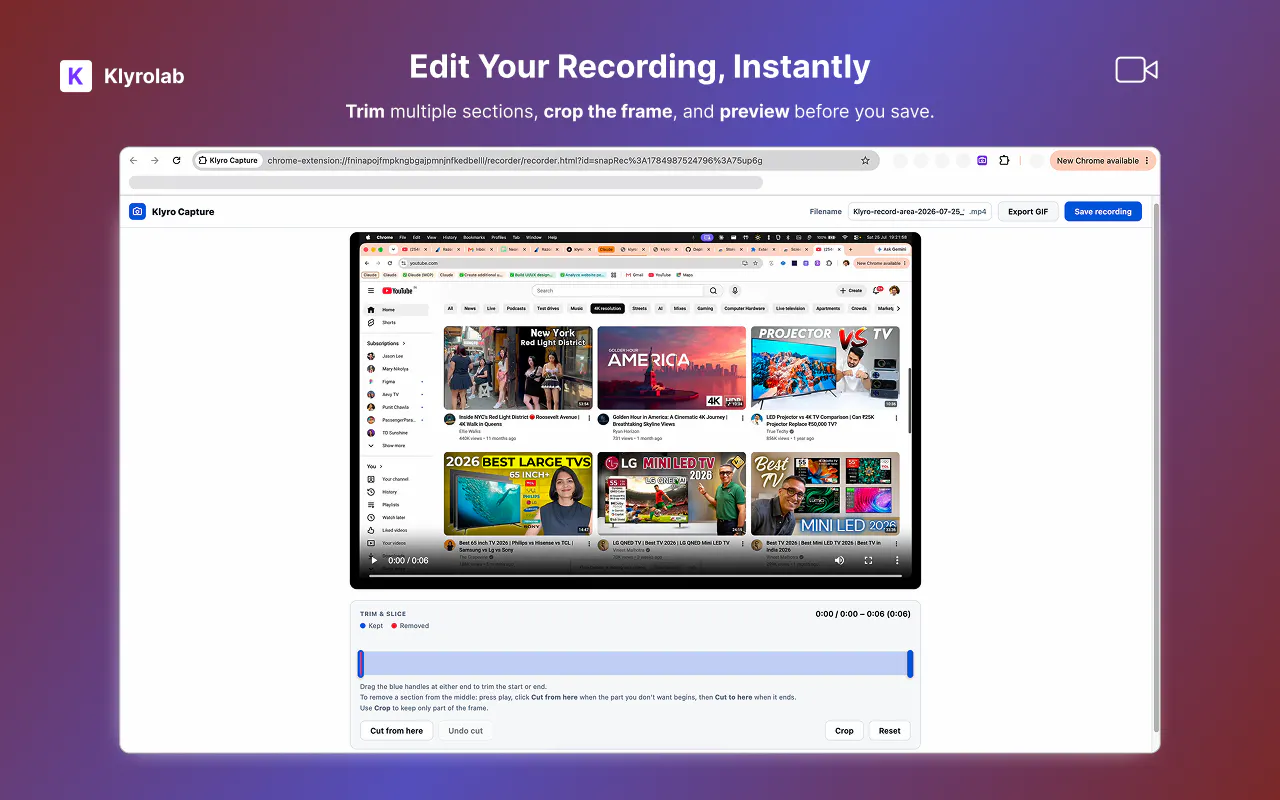Click the right blue trim handle
The image size is (1280, 800).
pos(910,664)
